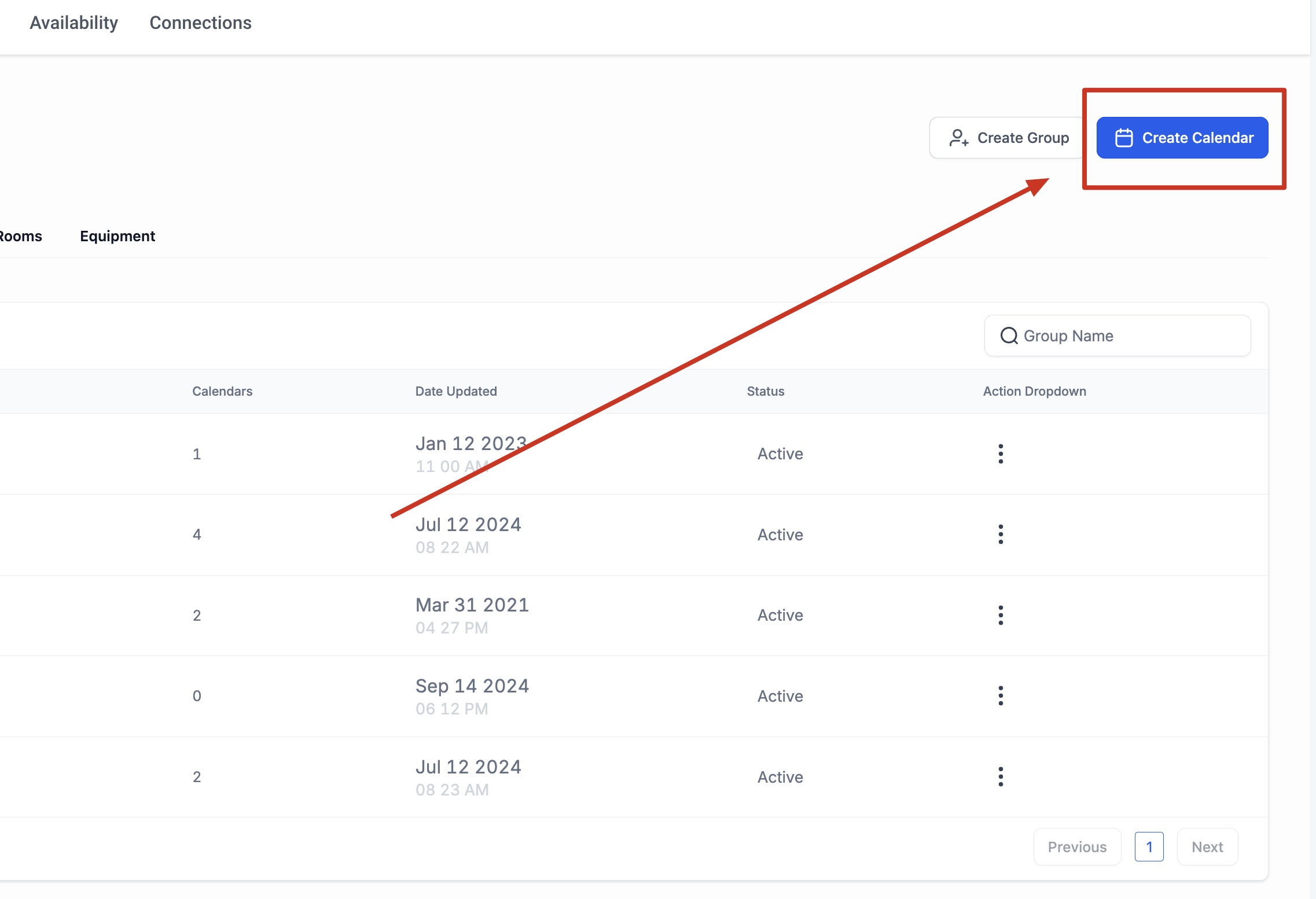1316x899 pixels.
Task: Go to Previous page
Action: tap(1077, 847)
